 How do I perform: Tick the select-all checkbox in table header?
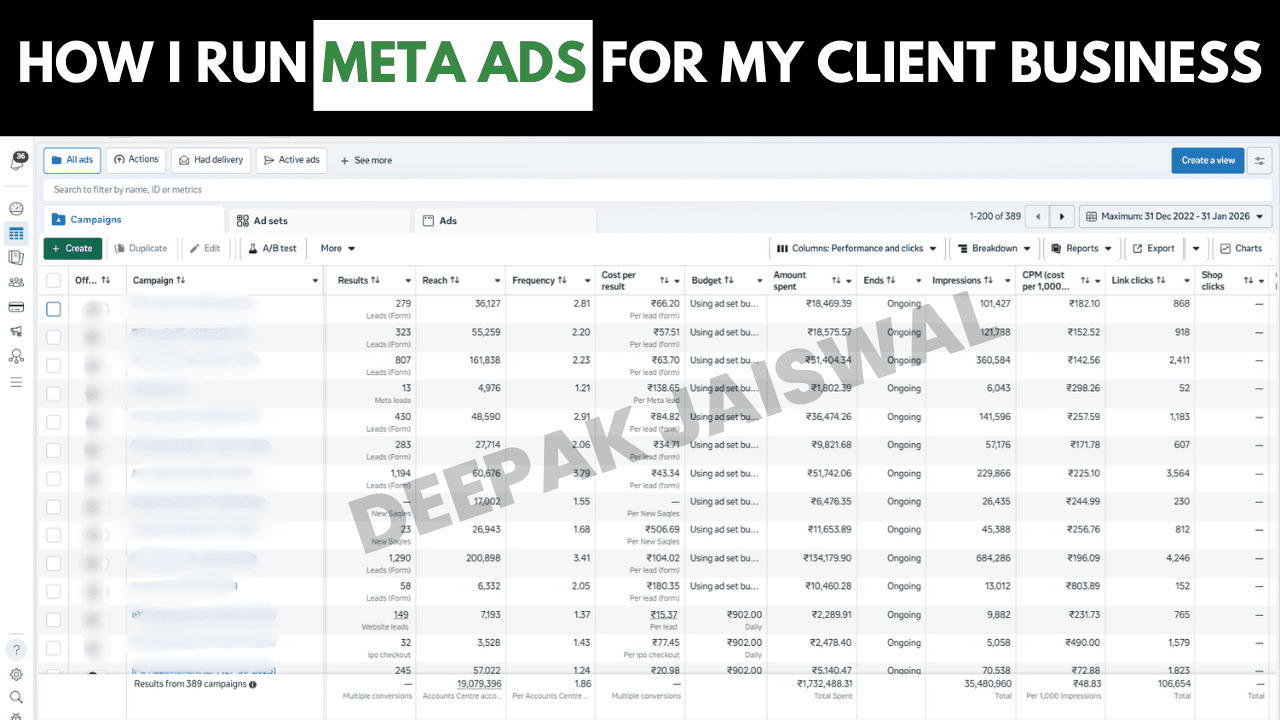pyautogui.click(x=54, y=281)
